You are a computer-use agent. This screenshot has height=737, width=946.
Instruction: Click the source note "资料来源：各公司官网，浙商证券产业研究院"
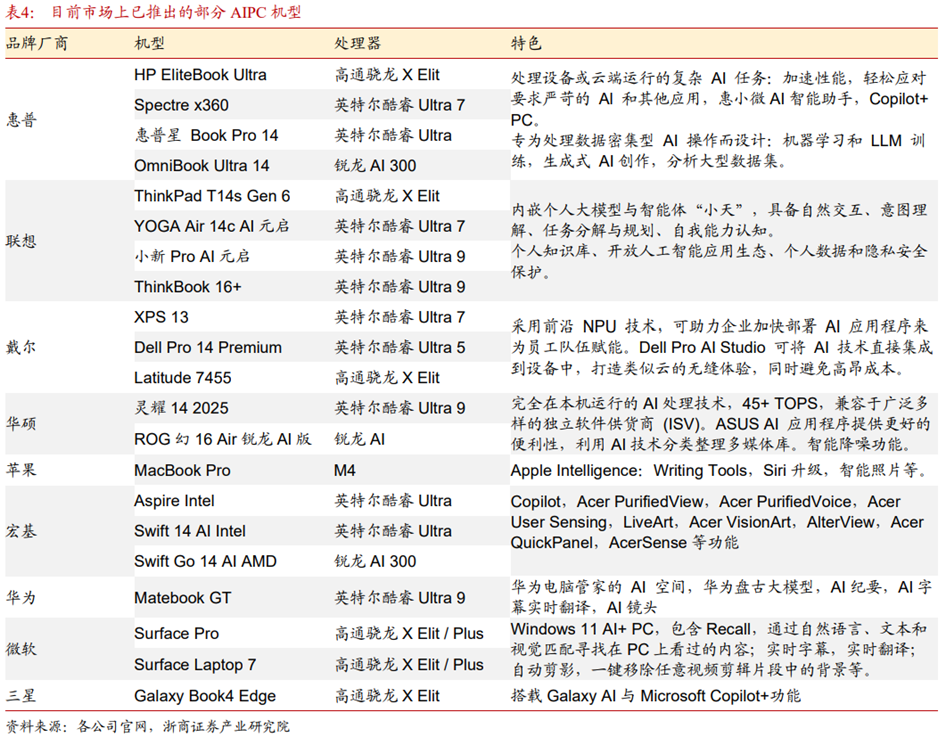(148, 726)
